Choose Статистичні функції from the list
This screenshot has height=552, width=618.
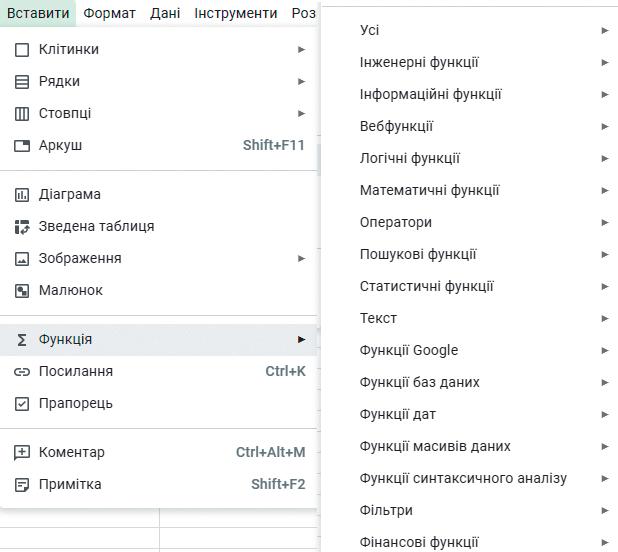[x=427, y=286]
